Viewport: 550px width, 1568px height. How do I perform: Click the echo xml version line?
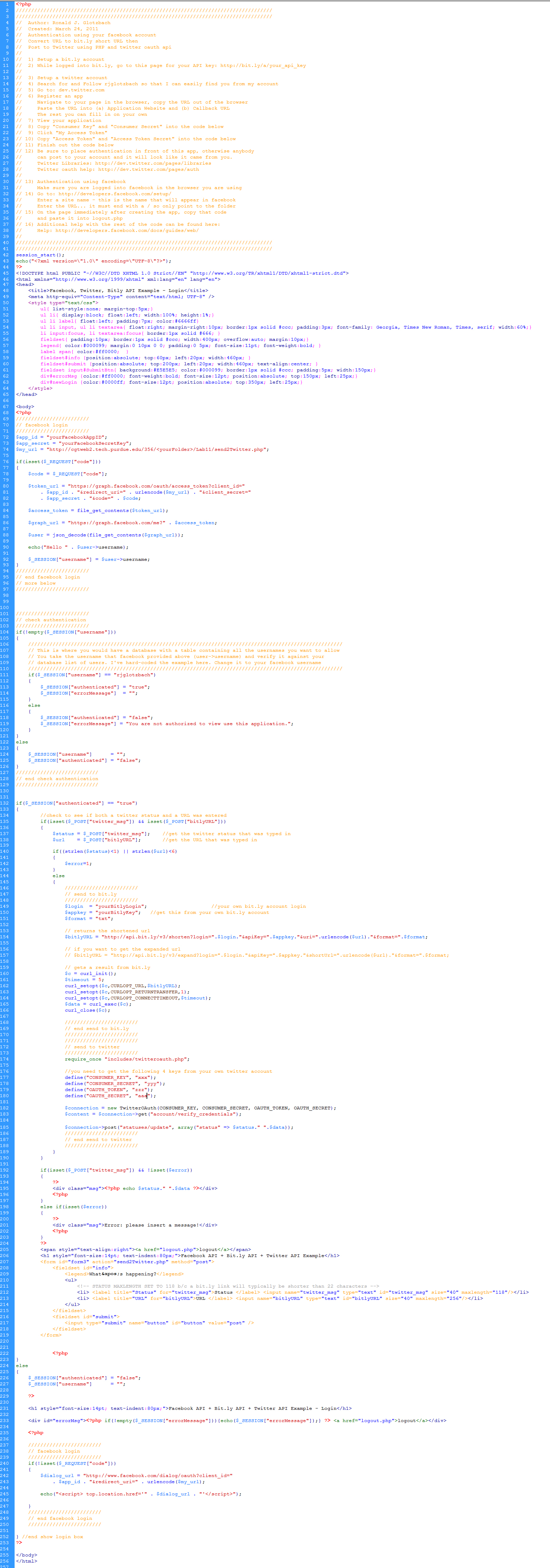pos(94,260)
